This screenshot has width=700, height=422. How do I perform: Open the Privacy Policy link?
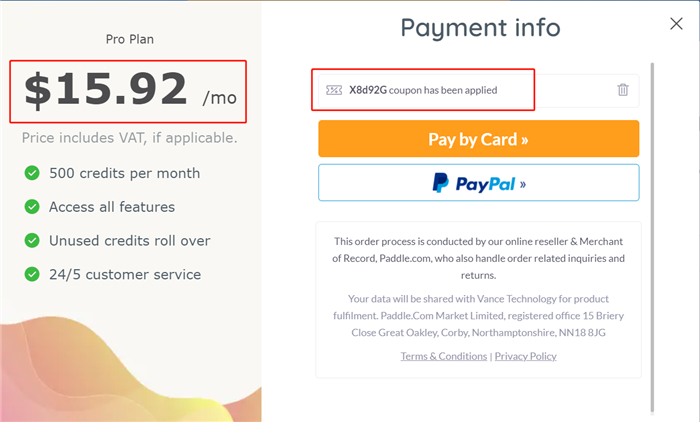click(525, 356)
